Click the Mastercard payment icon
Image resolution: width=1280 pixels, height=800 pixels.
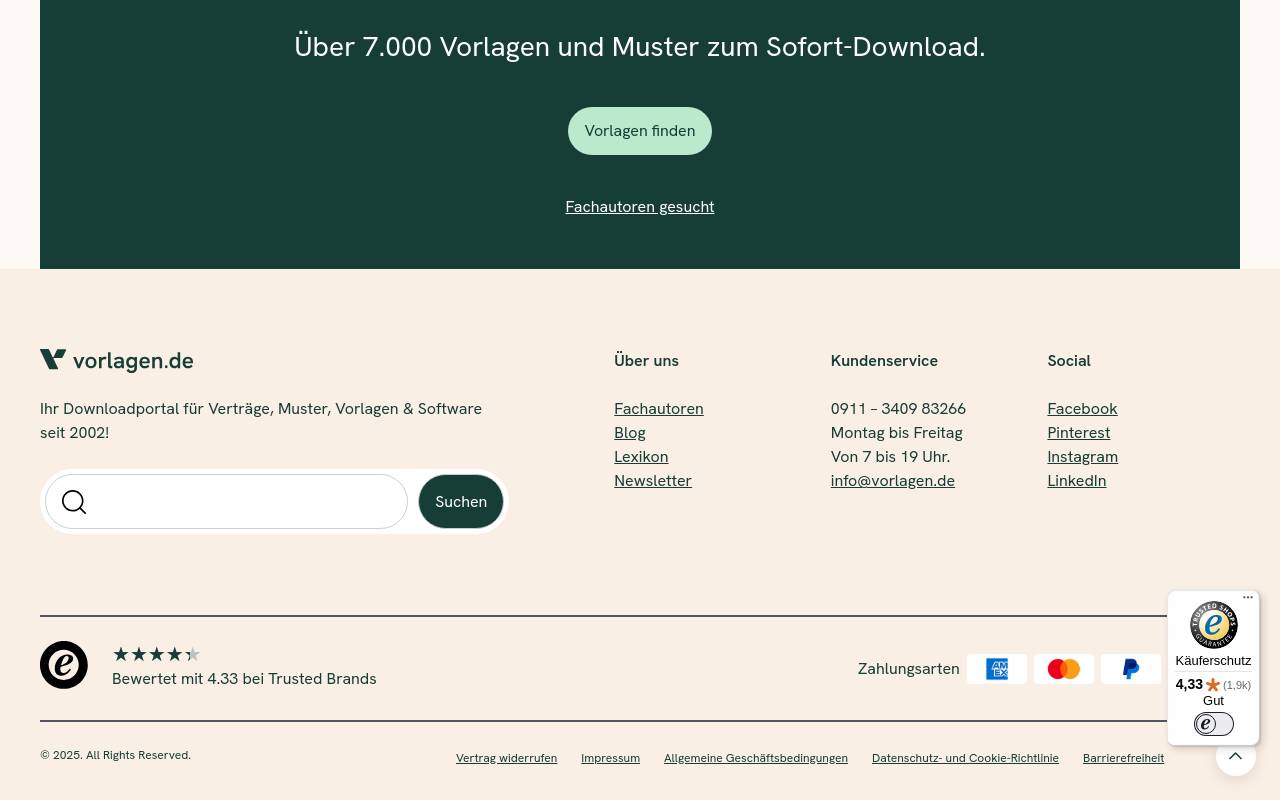point(1064,669)
